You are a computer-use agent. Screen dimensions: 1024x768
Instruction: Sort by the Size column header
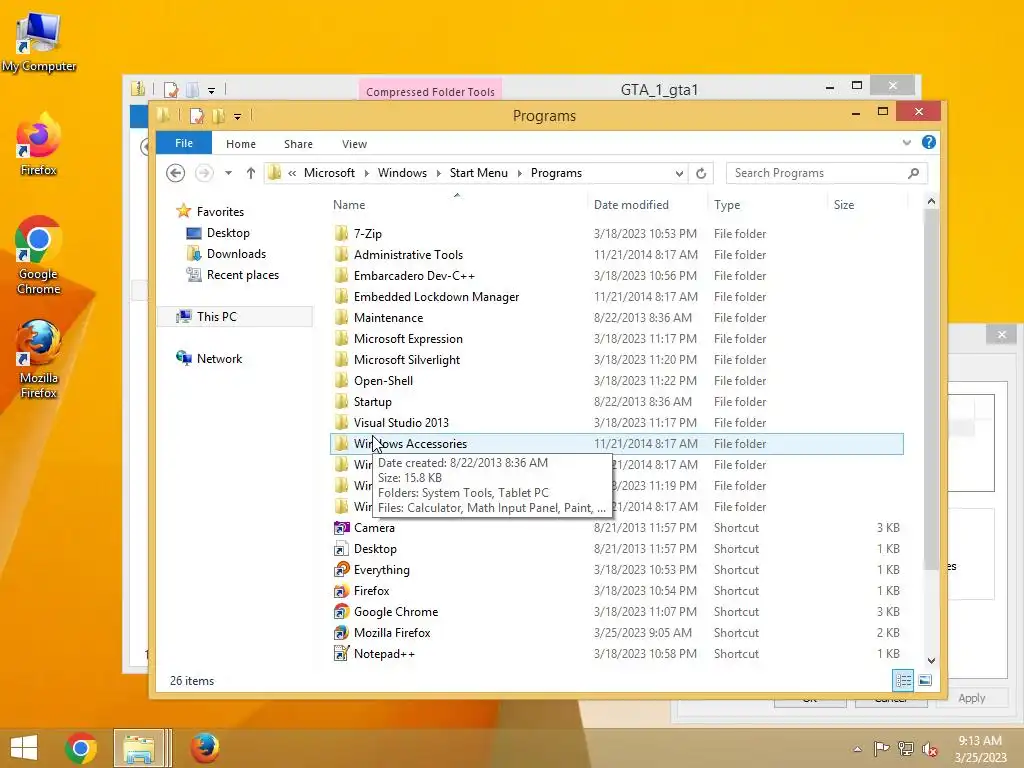click(844, 205)
